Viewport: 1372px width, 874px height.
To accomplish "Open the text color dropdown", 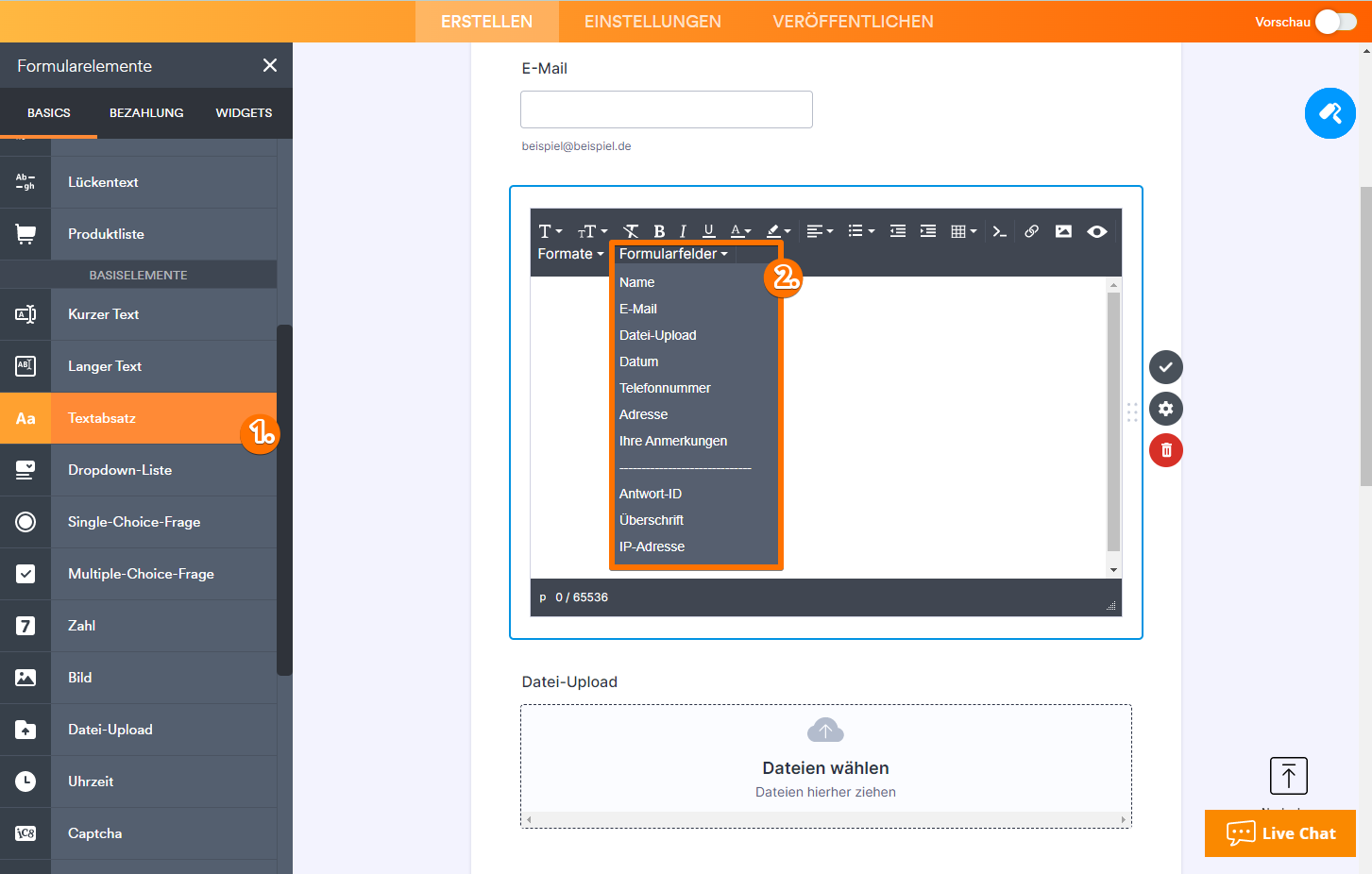I will click(741, 231).
